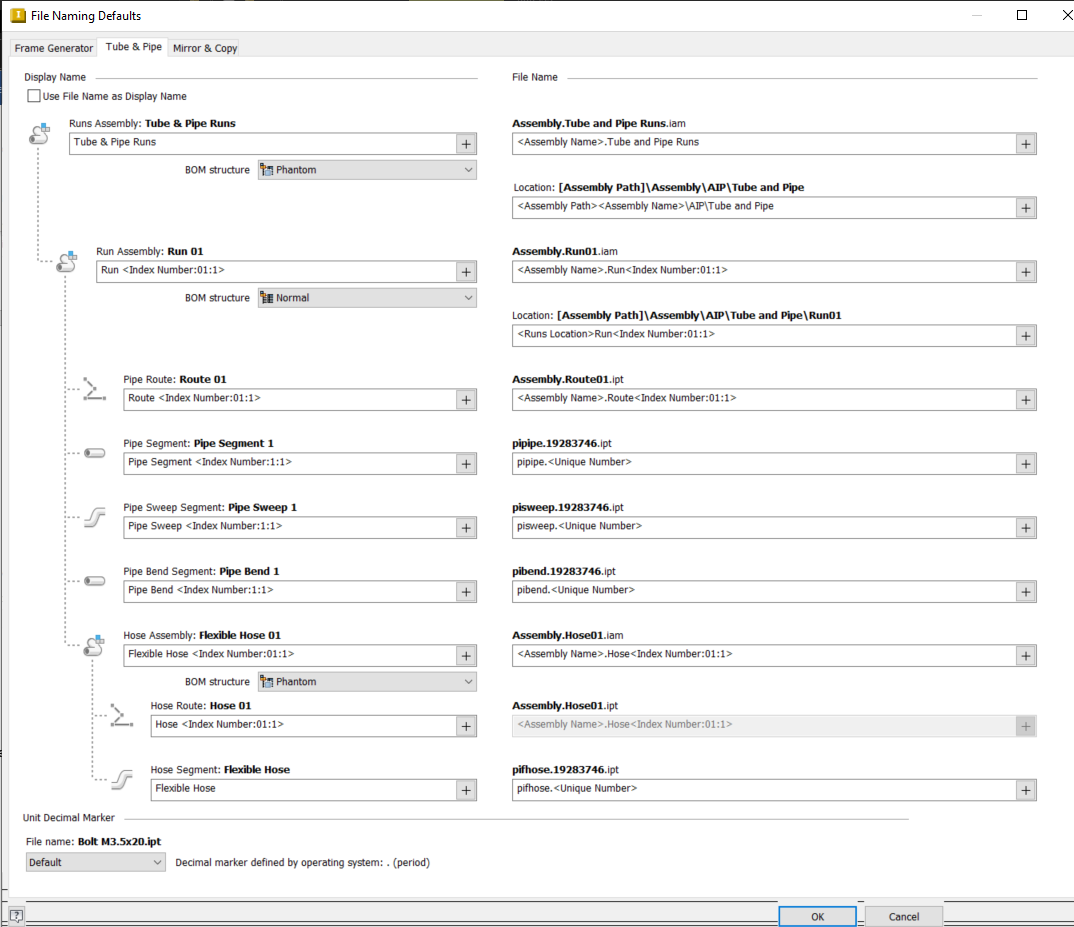
Task: Add token to pisweep file name
Action: click(x=1025, y=528)
